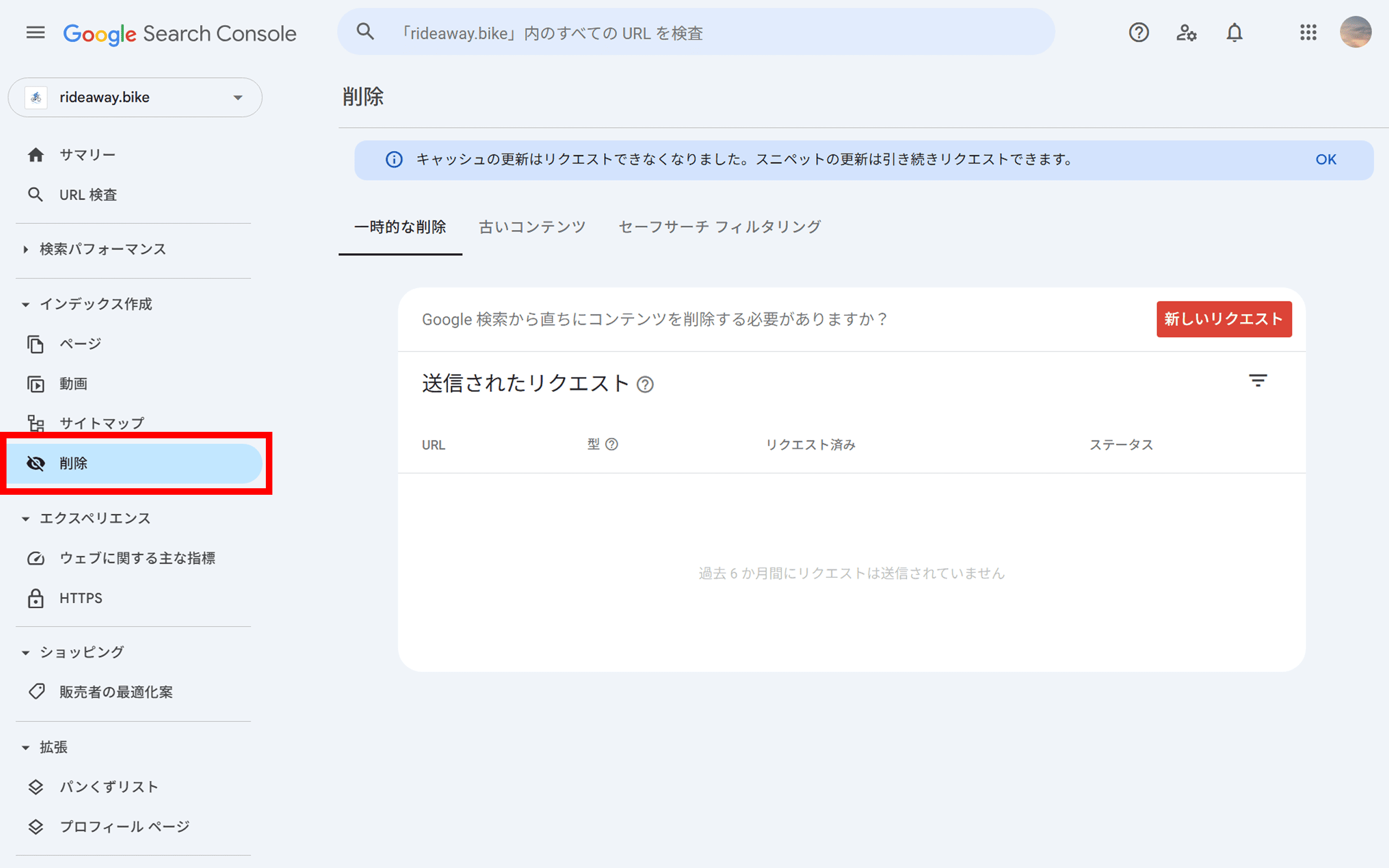Click help icon beside 送信されたリクエスト

point(645,385)
